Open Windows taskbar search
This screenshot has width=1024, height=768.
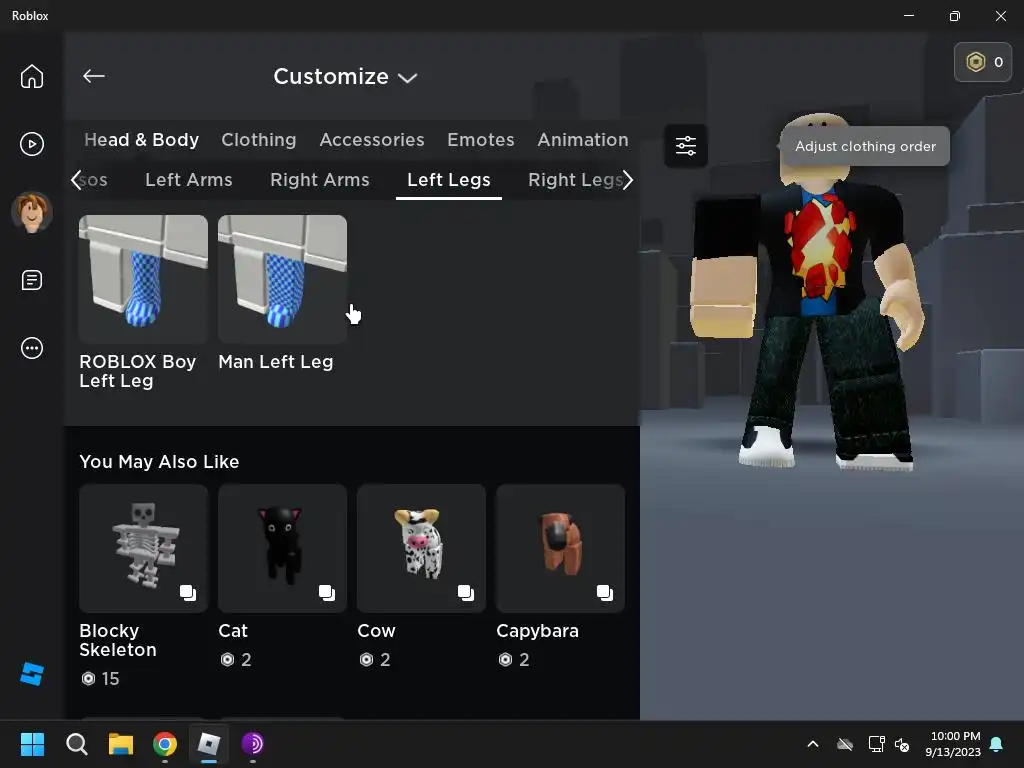76,744
